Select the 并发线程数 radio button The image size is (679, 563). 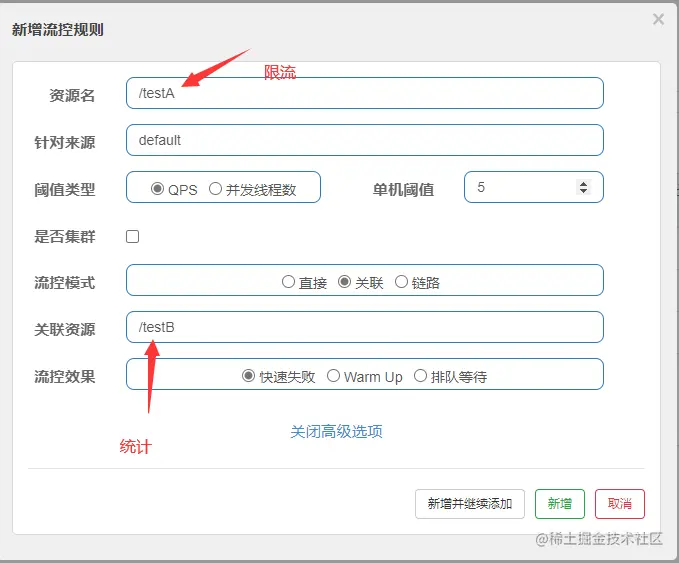tap(215, 188)
